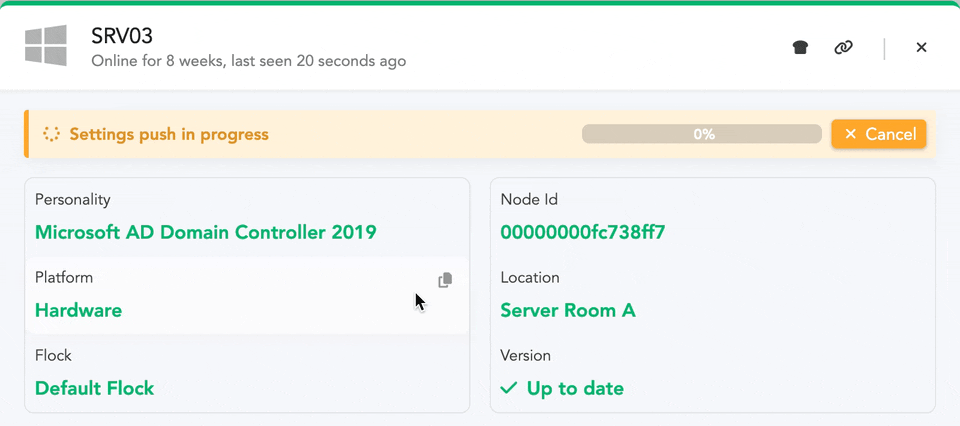
Task: Close the SRV03 details panel
Action: (x=921, y=47)
